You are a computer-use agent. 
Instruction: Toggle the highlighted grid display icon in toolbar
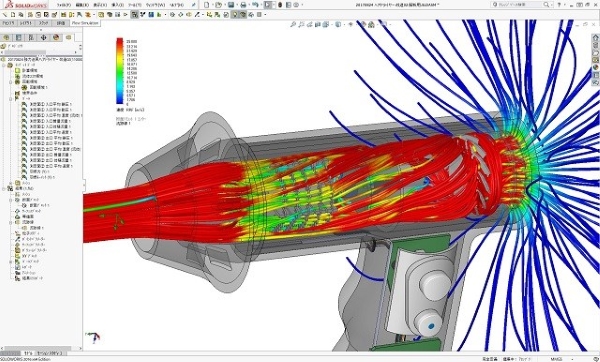click(x=134, y=15)
